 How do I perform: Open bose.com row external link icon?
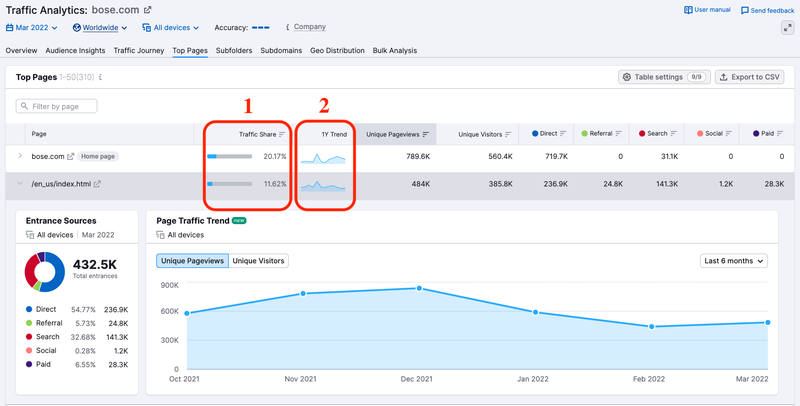[71, 157]
